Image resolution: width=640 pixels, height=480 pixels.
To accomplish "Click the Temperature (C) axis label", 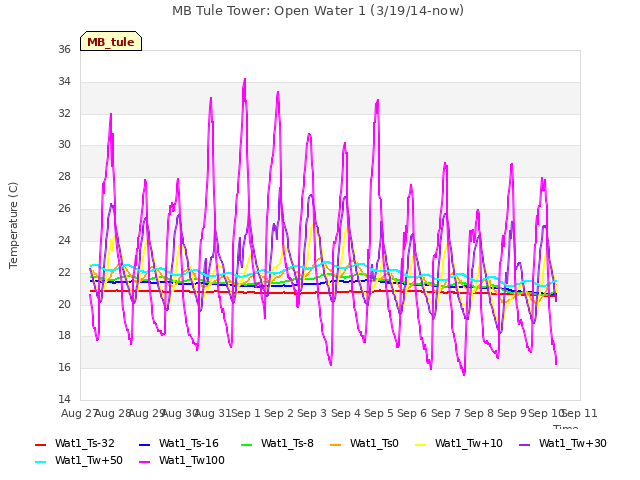I will (x=13, y=225).
